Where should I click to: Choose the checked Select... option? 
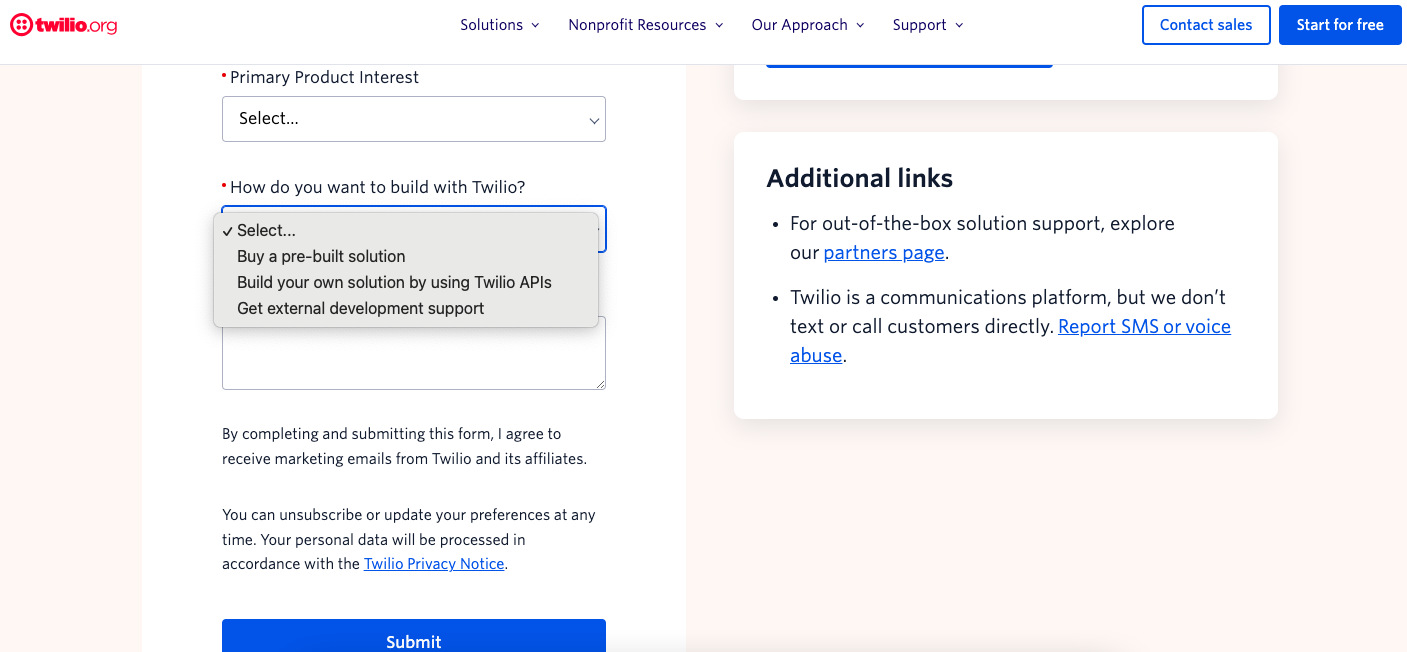[267, 231]
